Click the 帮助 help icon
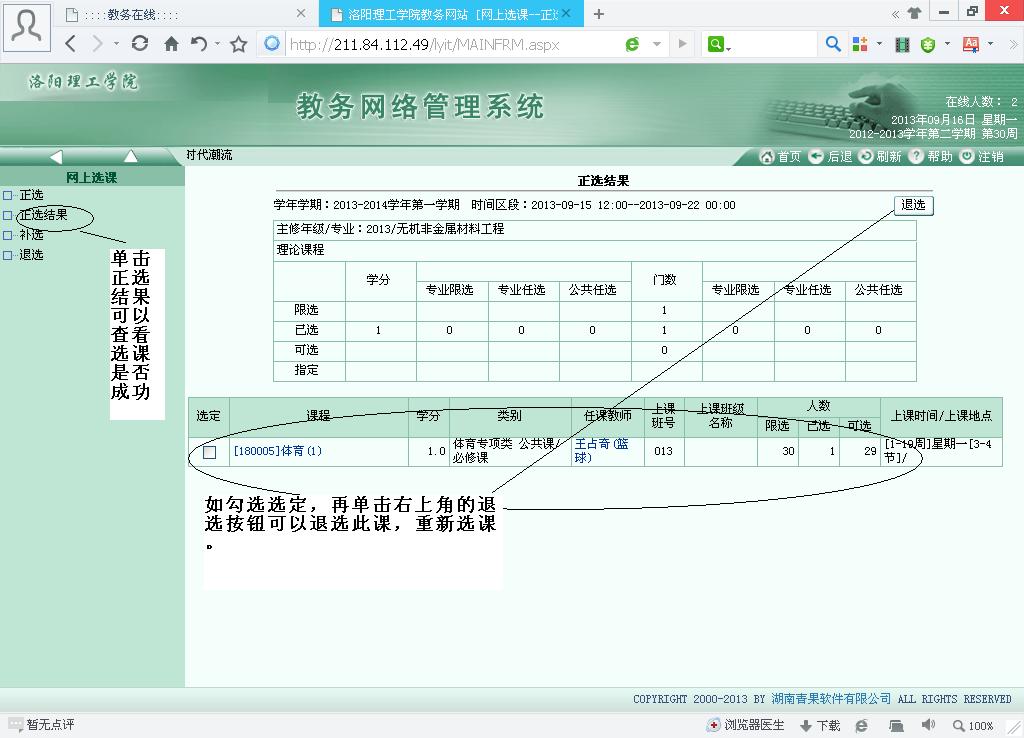 point(916,157)
